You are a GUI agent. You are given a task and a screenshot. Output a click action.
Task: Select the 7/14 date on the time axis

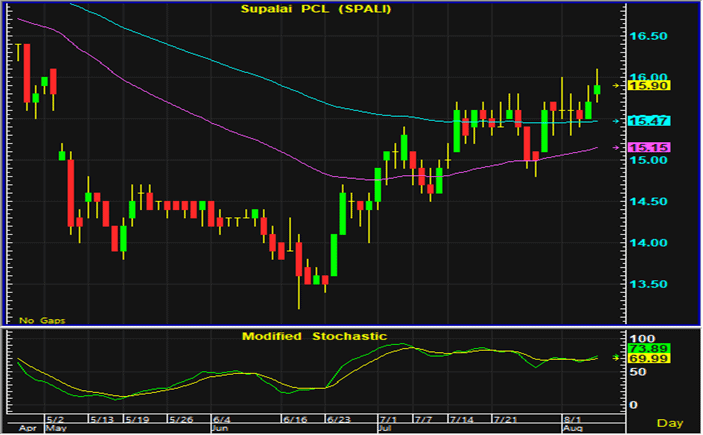click(466, 420)
